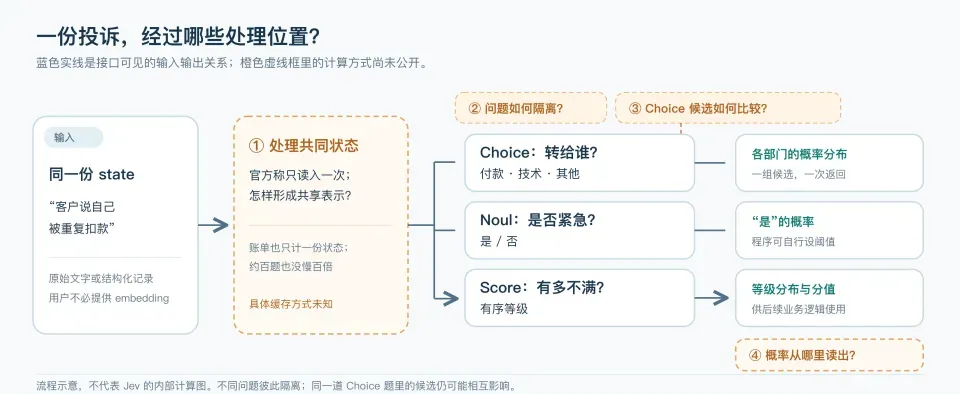Click the title 一份投诉,经过哪些处理位置?
960x394 pixels.
click(x=178, y=36)
